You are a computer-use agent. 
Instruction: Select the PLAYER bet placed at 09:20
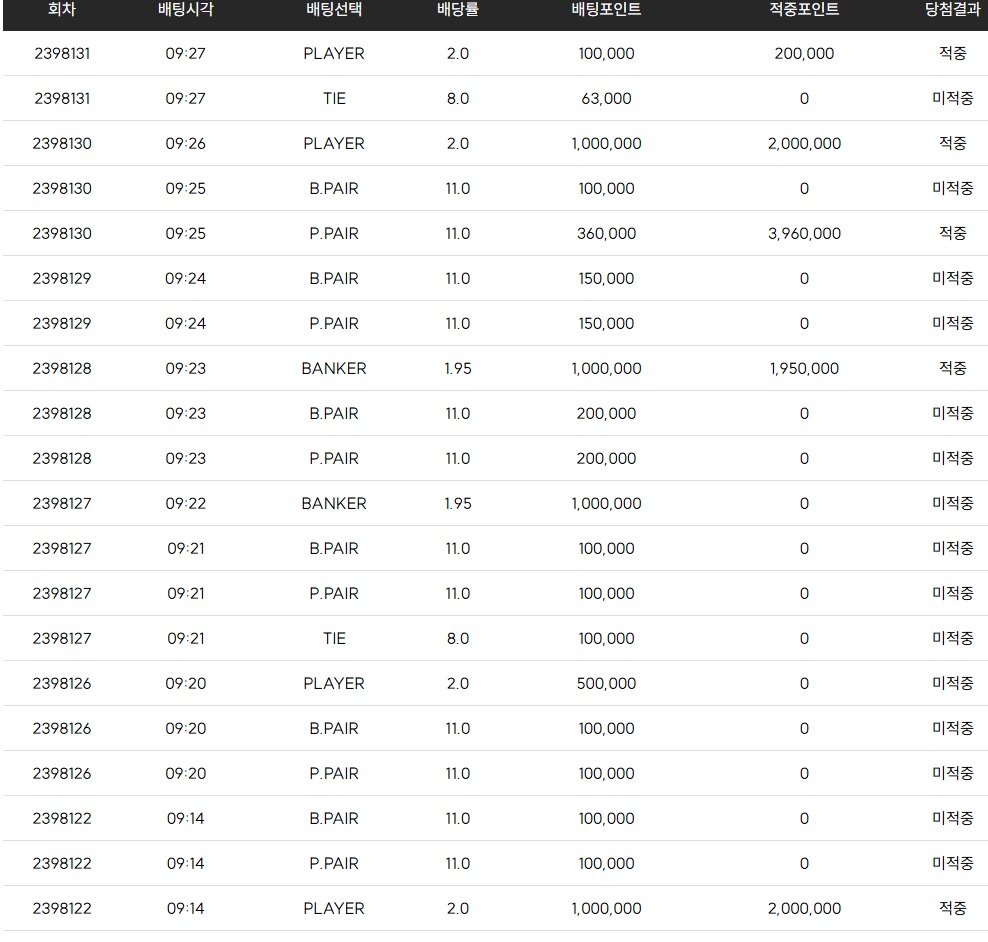tap(334, 684)
